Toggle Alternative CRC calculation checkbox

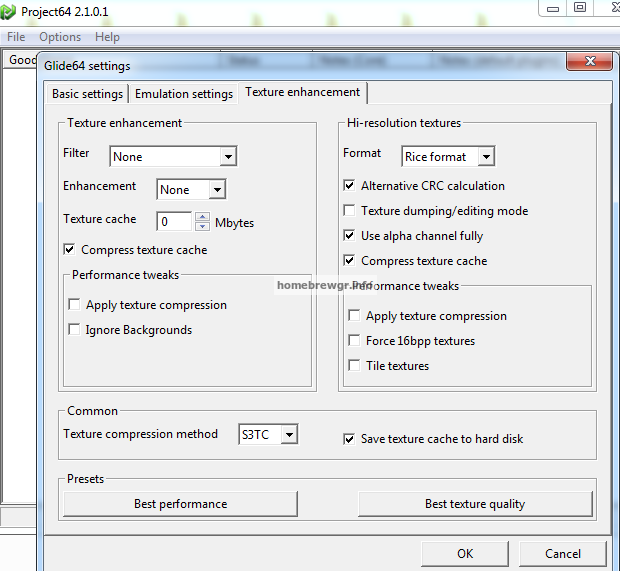pos(349,185)
